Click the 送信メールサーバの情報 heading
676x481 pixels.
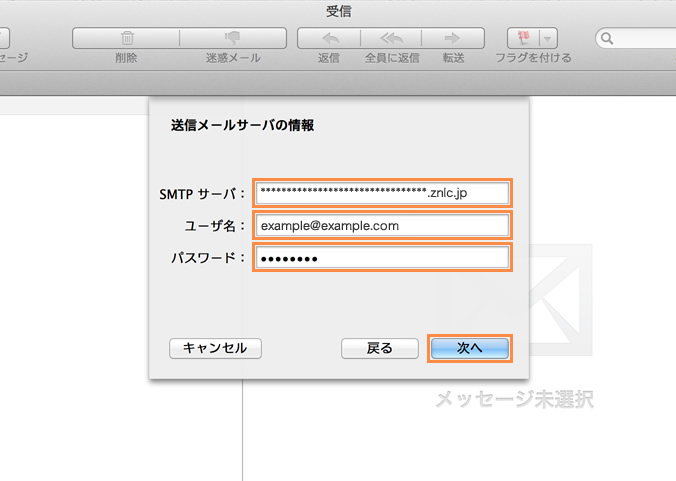click(242, 125)
